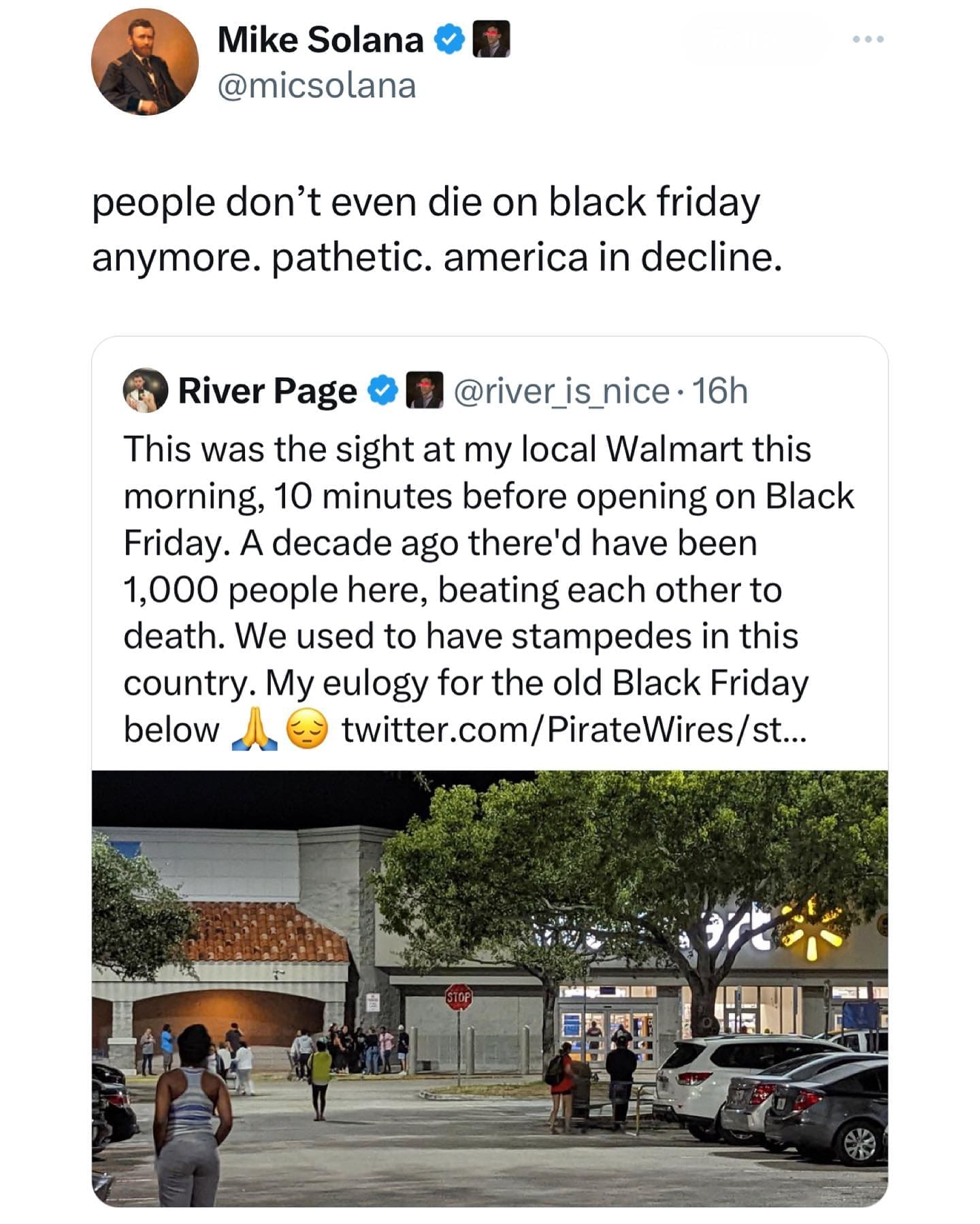Click River Page's small profile avatar
980x1224 pixels.
pos(145,391)
